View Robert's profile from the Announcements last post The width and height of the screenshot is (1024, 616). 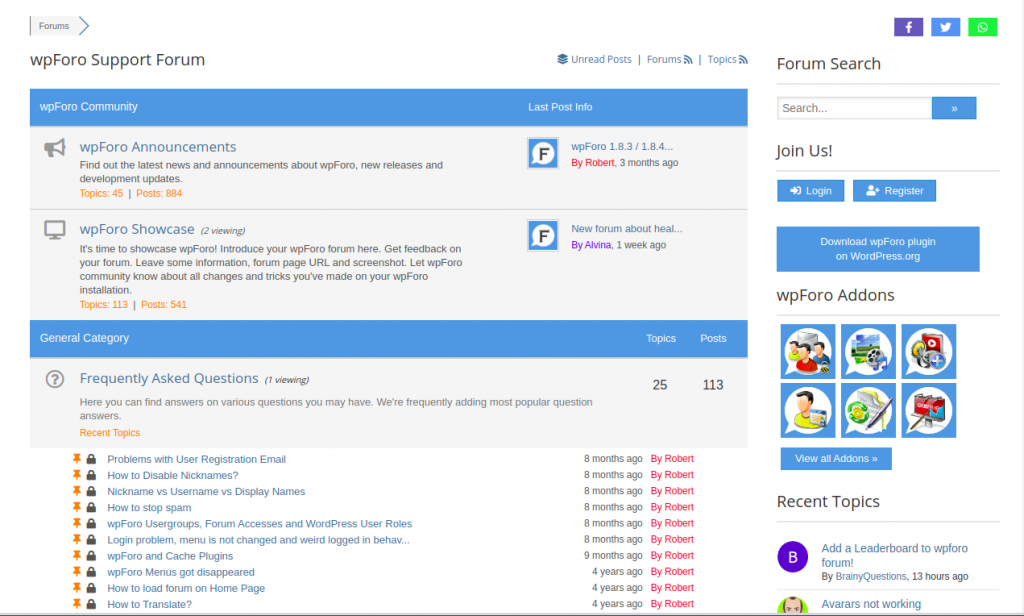[x=600, y=163]
